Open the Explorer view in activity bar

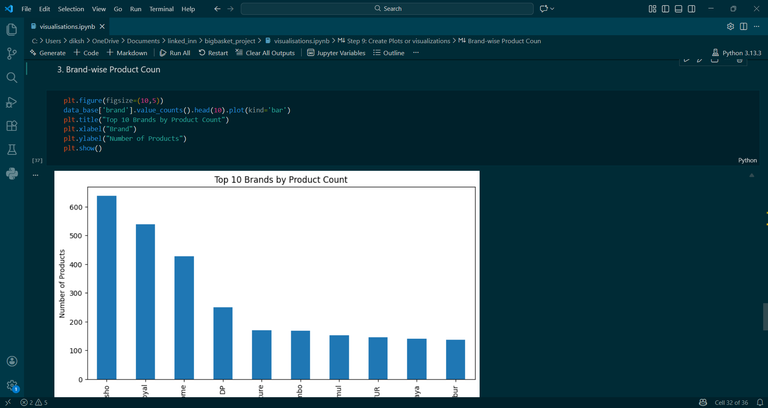12,30
